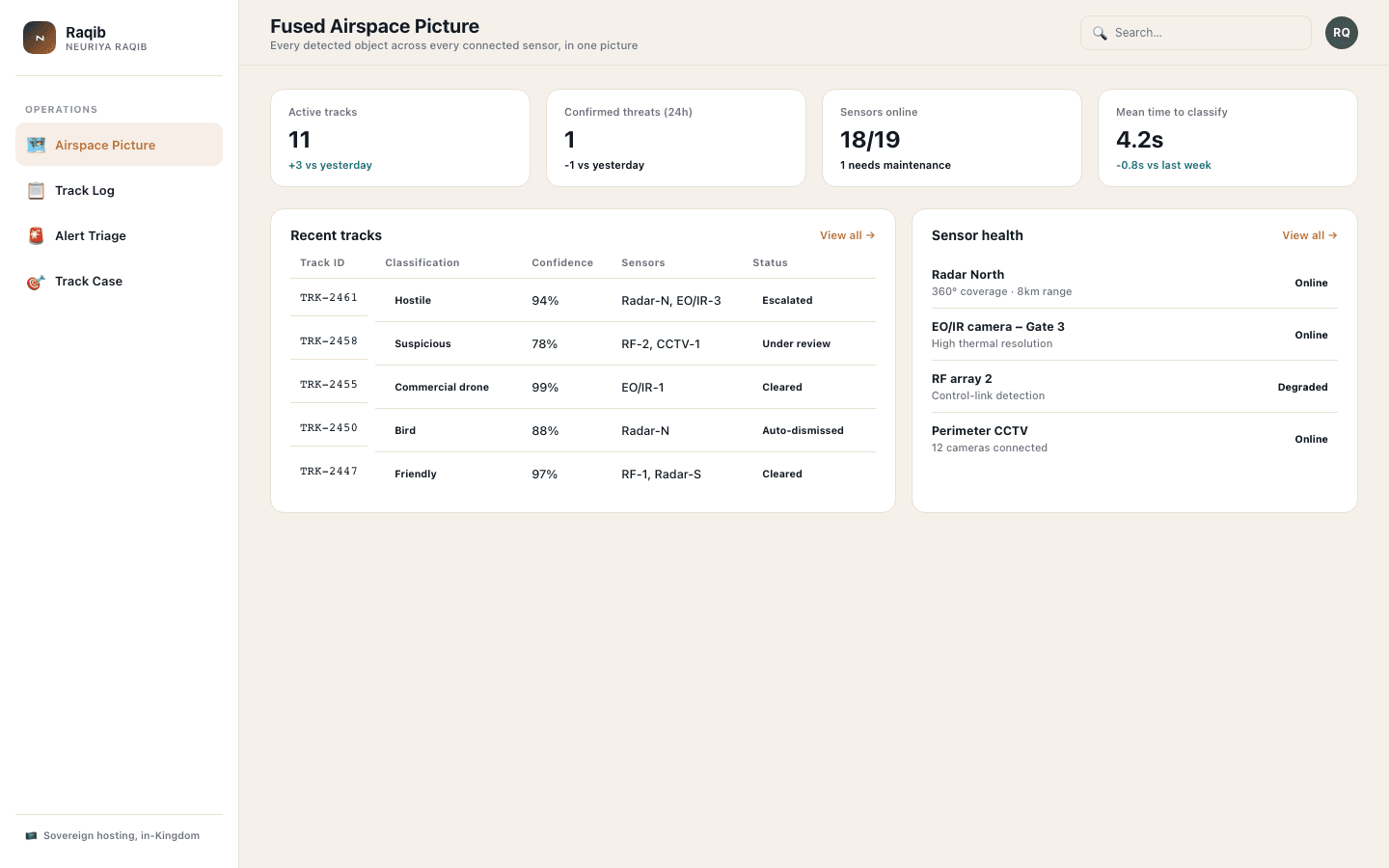Click the Raqib app logo icon
The image size is (1389, 868).
40,38
